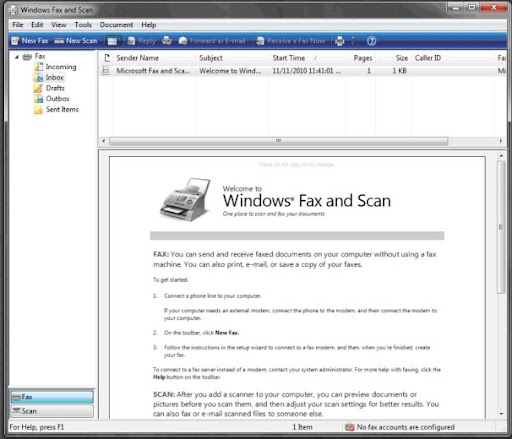Screen dimensions: 512x439
Task: Click the 'Welcome to Wind...' subject cell
Action: point(230,71)
